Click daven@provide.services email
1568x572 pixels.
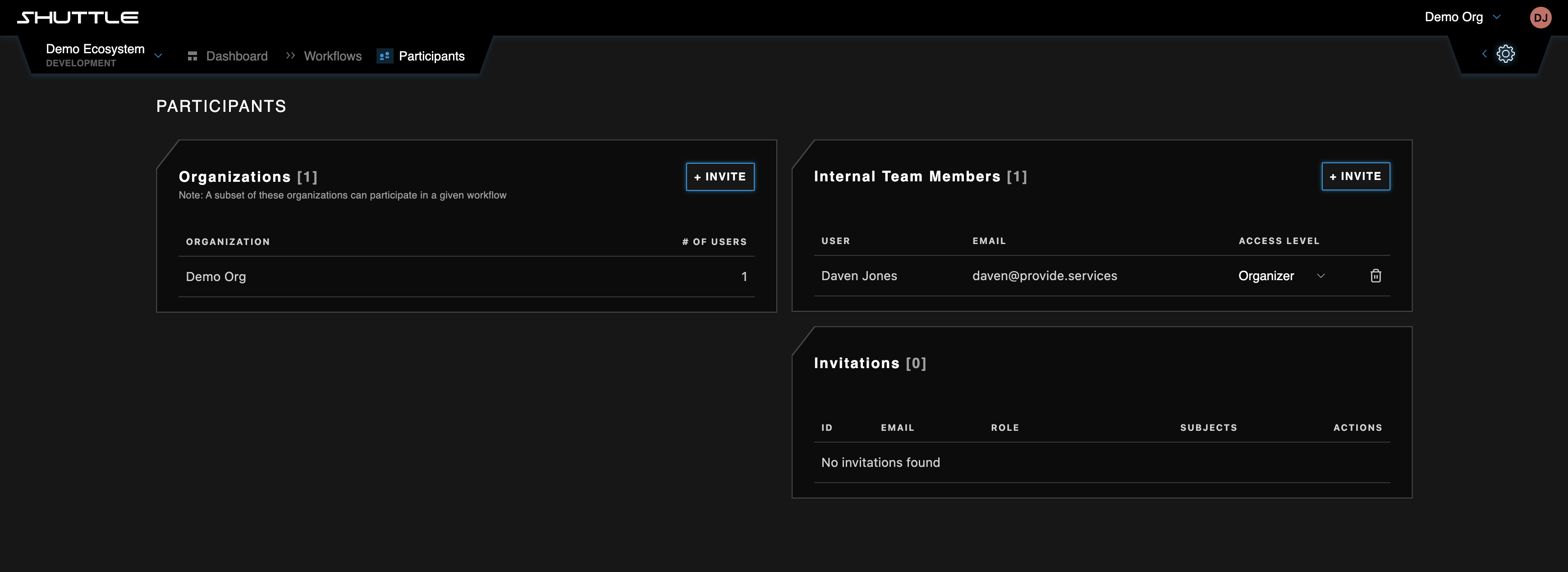(1045, 276)
